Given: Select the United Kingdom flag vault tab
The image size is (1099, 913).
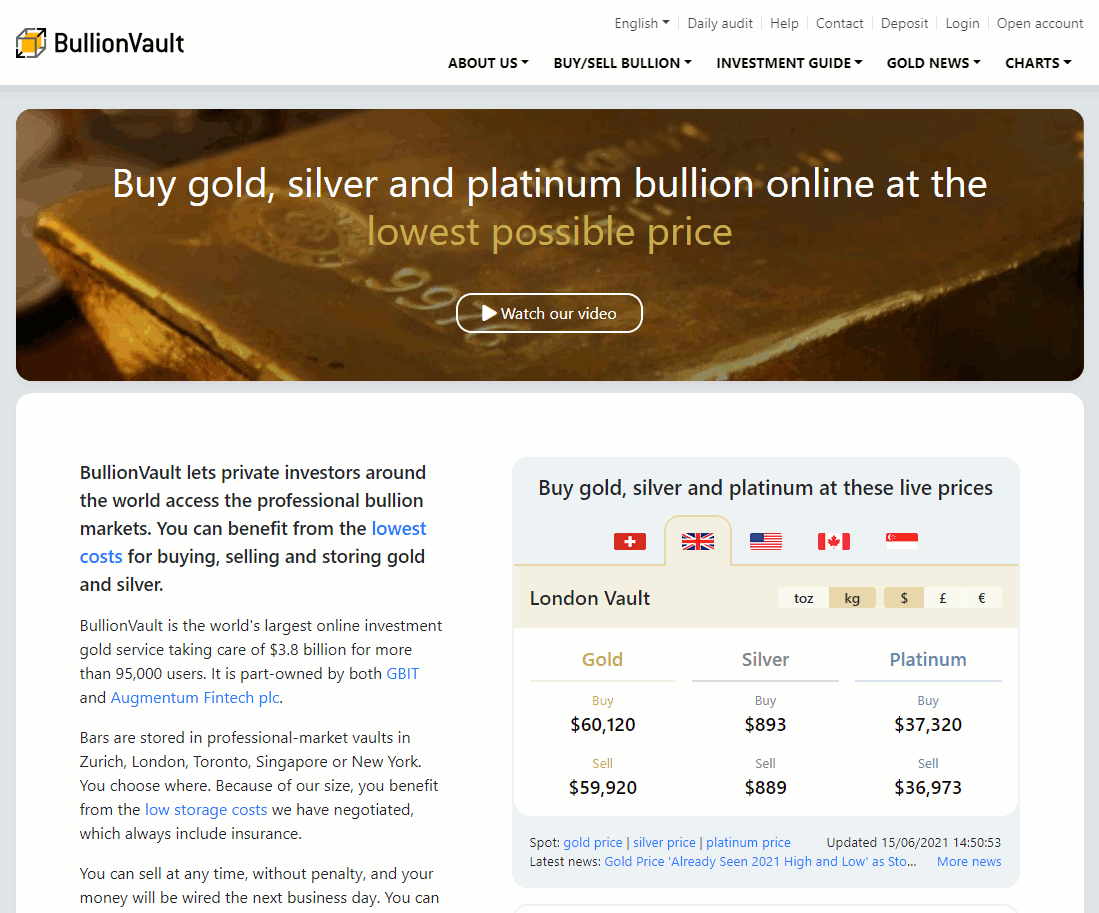Looking at the screenshot, I should 698,541.
